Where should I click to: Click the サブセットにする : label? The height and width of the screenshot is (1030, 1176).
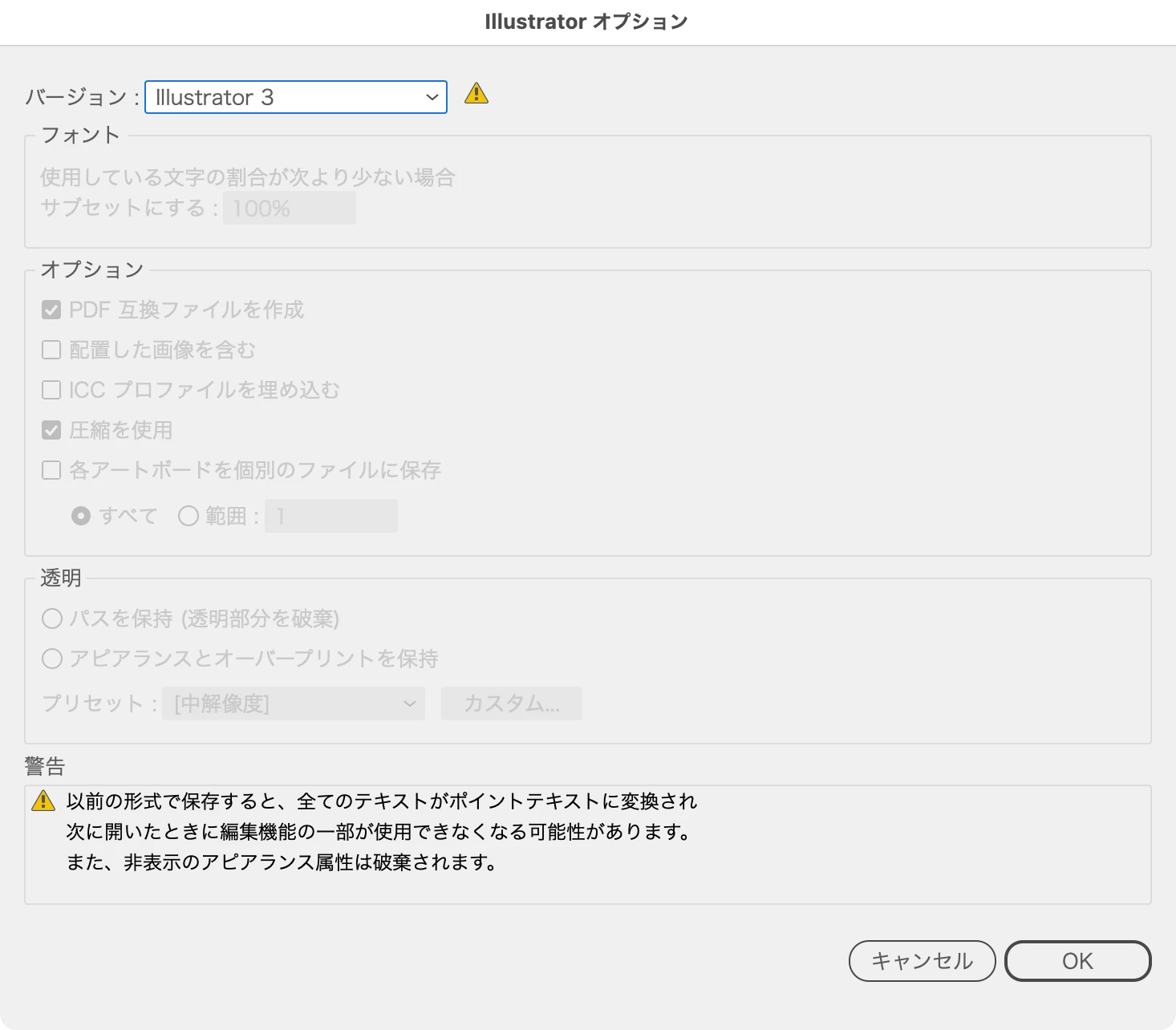[129, 208]
